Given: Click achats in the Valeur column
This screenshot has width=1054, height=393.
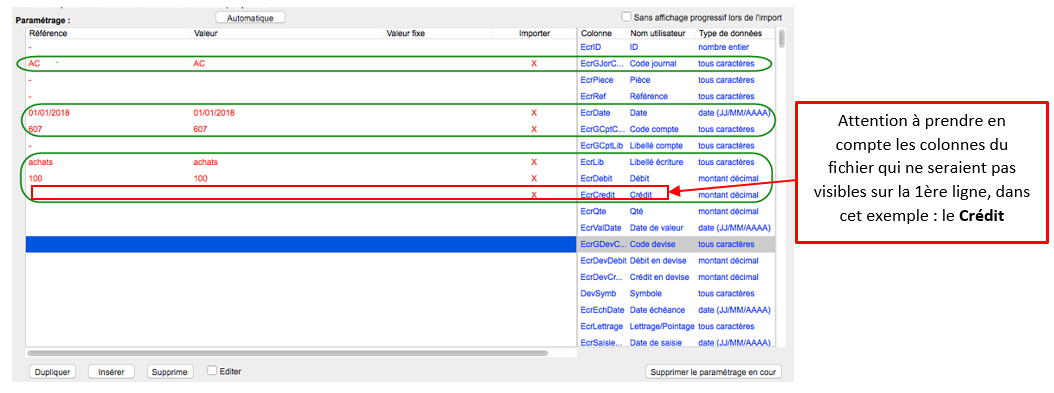Looking at the screenshot, I should pos(206,162).
